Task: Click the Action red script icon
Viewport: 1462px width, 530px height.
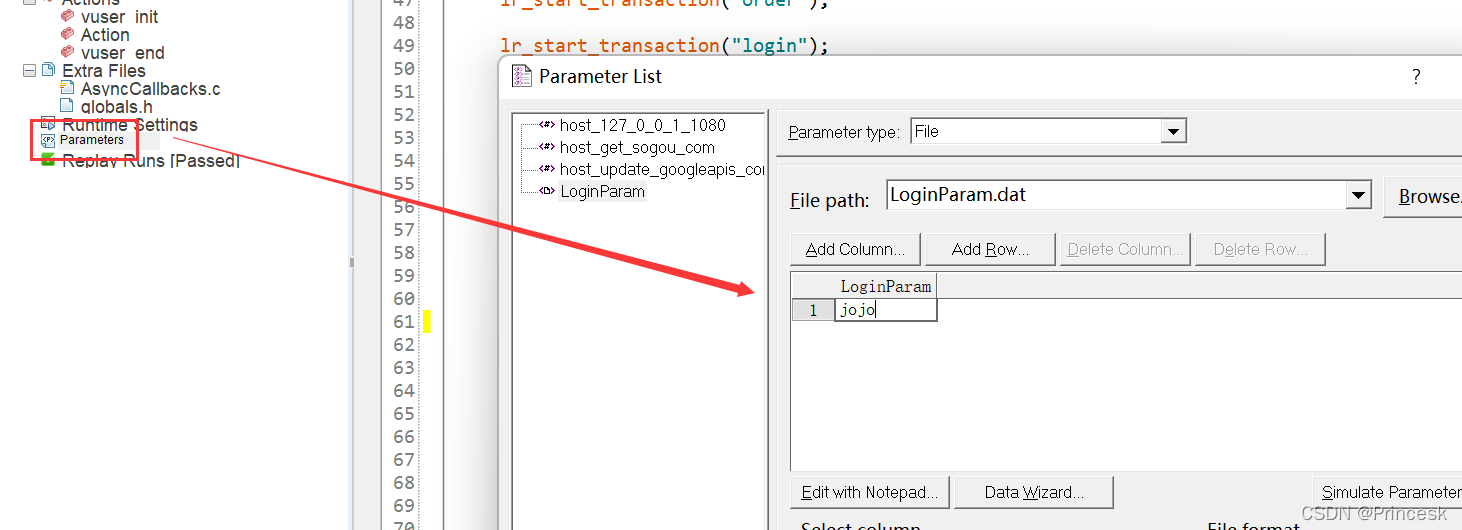Action: 67,34
